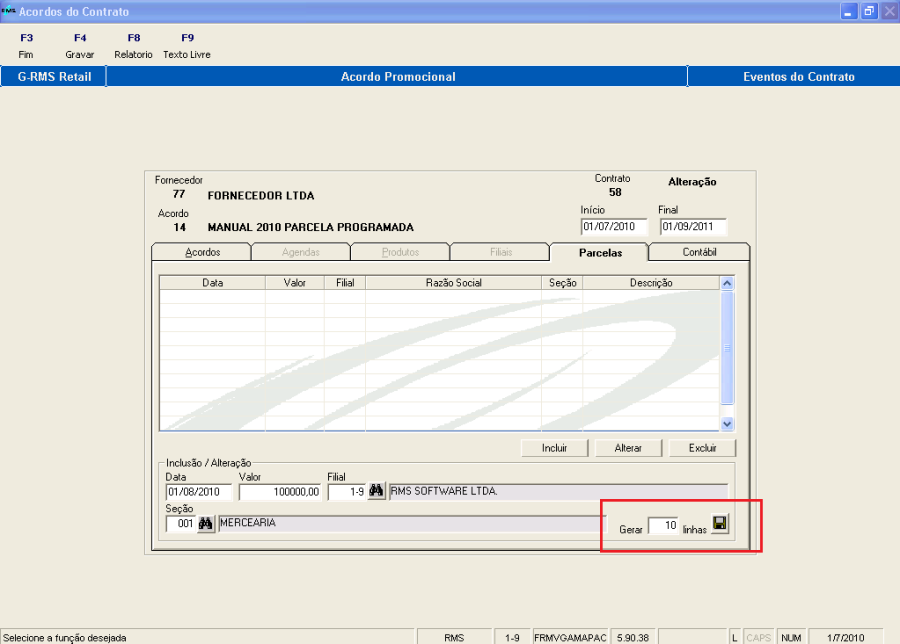Click the Filial column header

tap(345, 282)
